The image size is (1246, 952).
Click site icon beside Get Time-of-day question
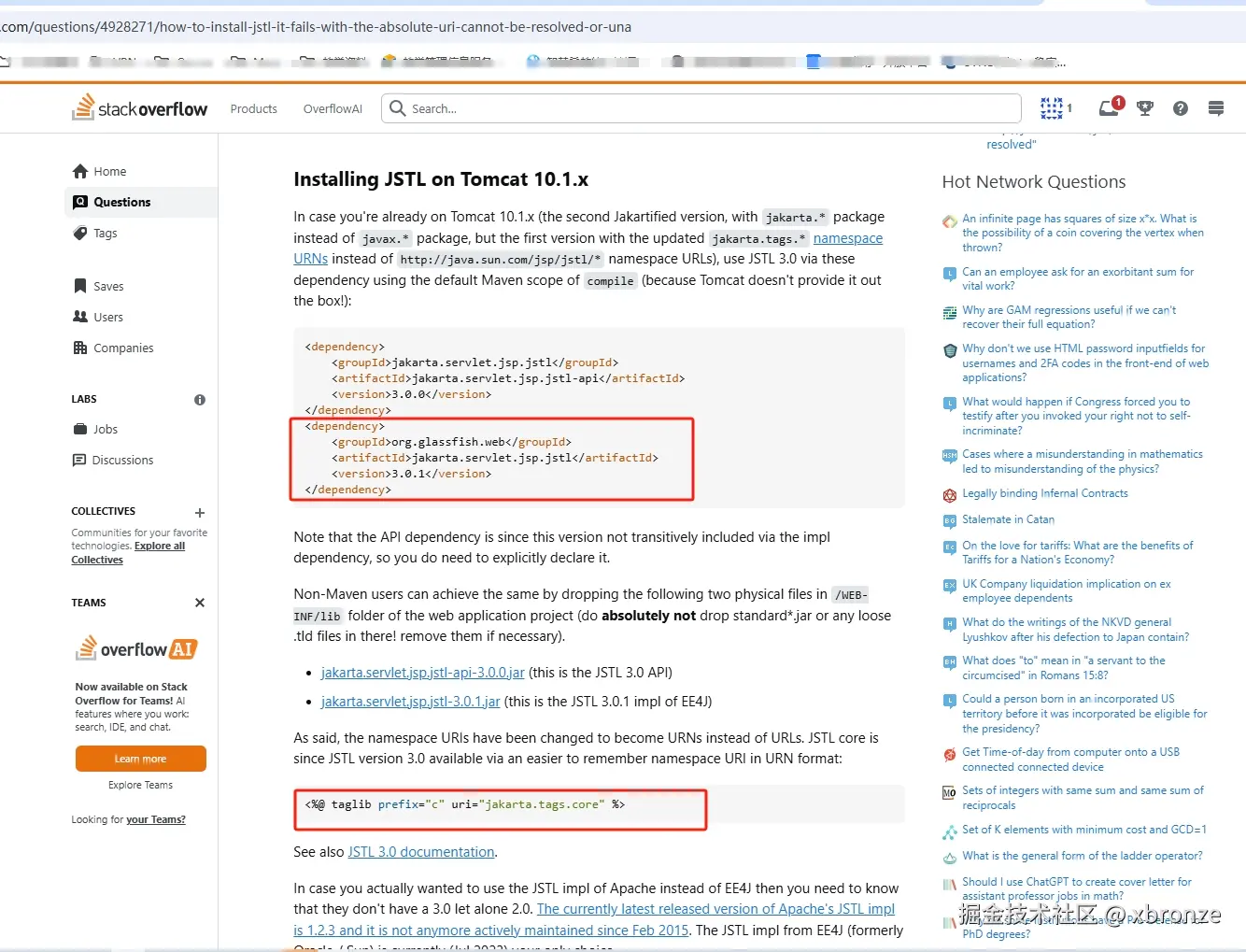(x=949, y=753)
